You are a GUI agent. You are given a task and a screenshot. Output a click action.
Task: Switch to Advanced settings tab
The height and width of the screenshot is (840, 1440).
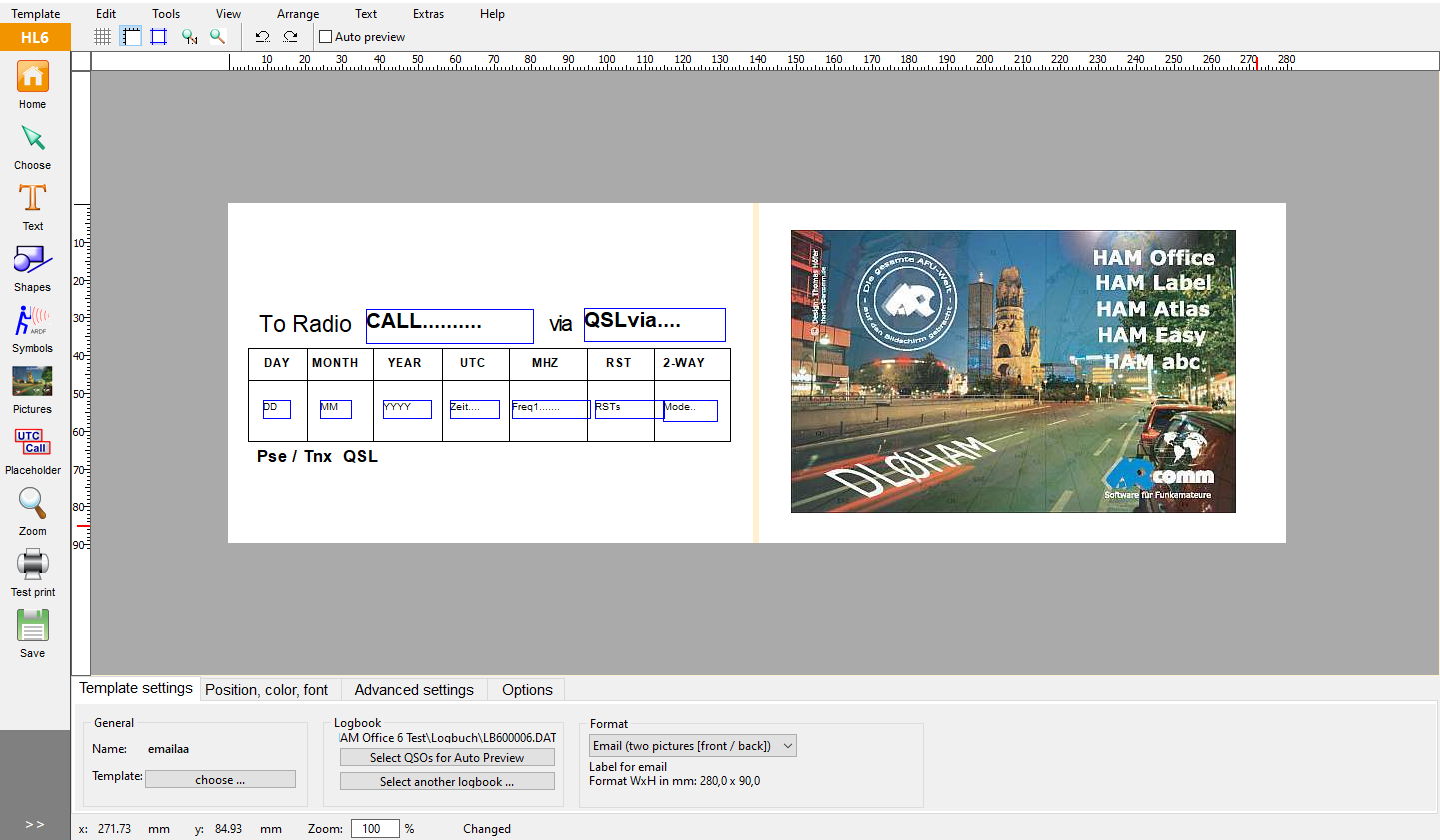click(414, 690)
